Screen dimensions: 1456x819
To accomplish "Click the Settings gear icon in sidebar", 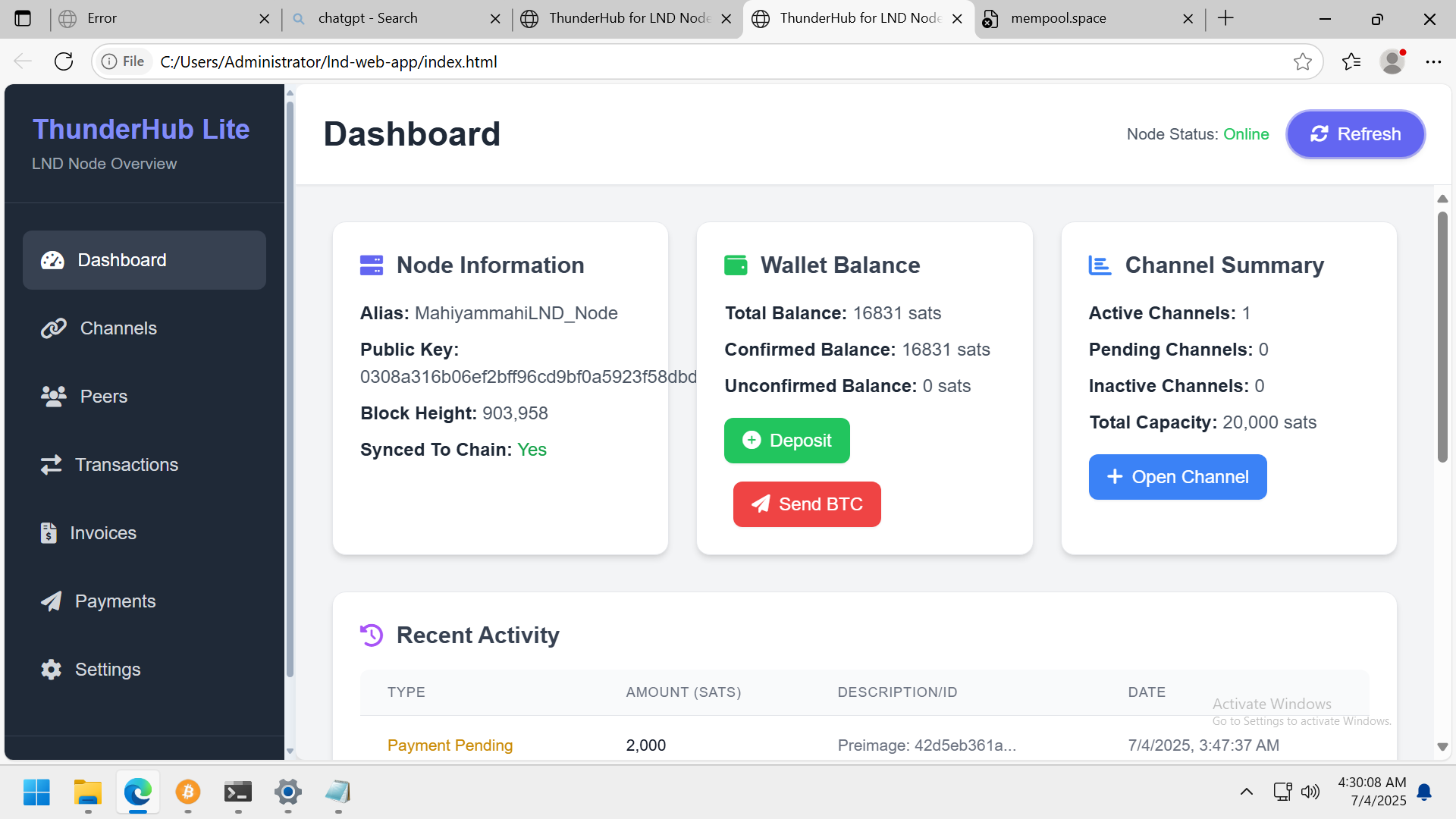I will coord(51,670).
